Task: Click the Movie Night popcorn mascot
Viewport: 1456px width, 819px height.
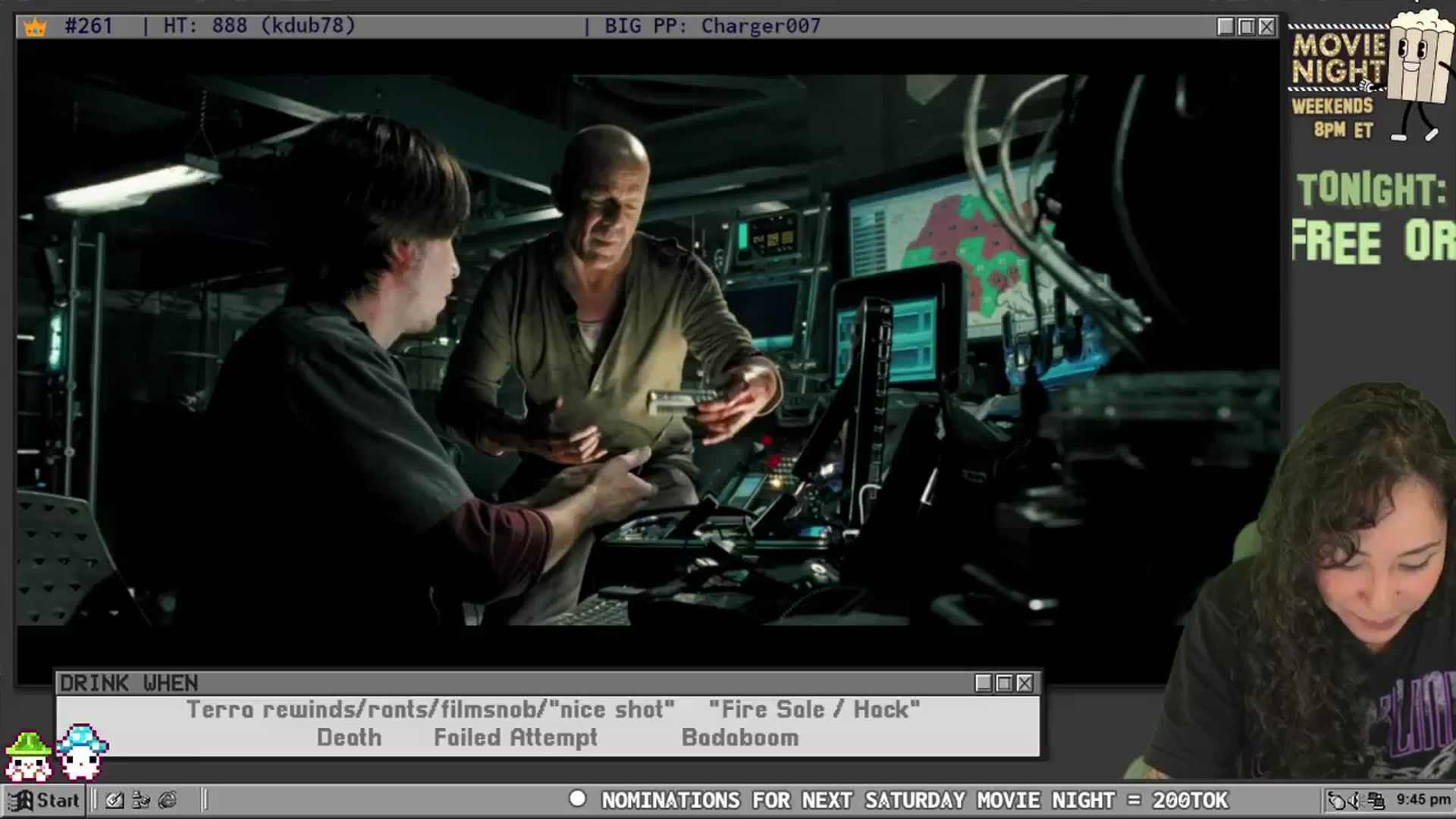Action: (x=1419, y=74)
